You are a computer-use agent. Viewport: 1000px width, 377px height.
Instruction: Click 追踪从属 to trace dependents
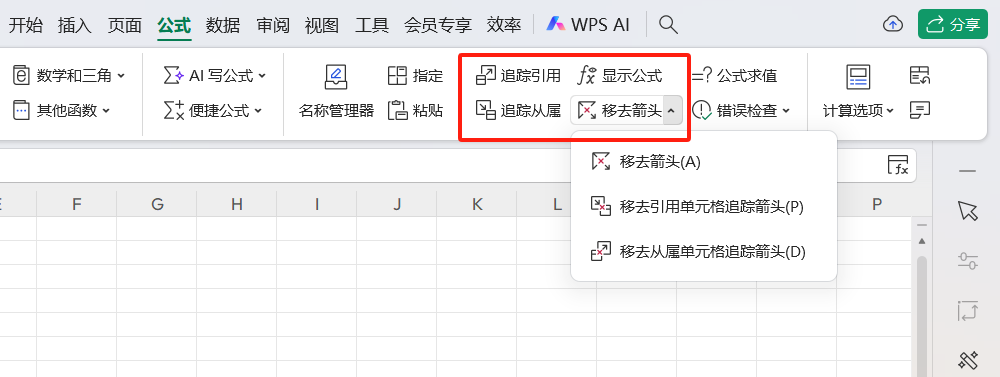point(518,110)
